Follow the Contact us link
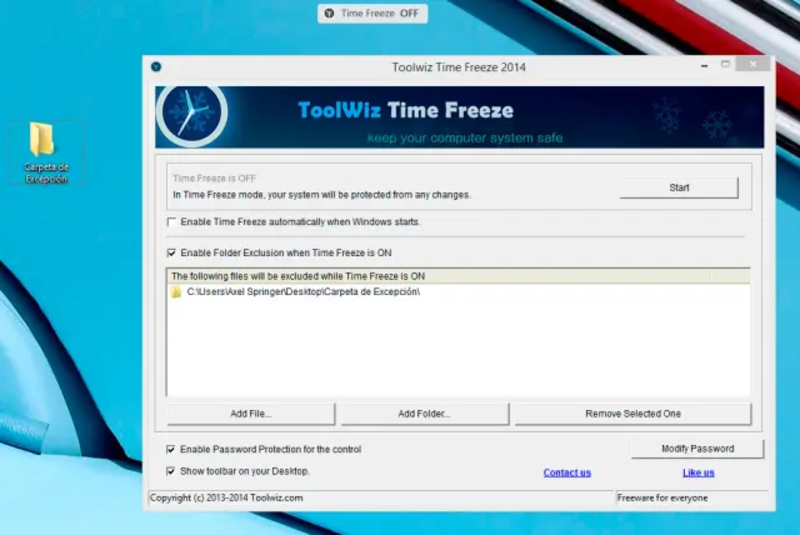Image resolution: width=800 pixels, height=535 pixels. tap(567, 473)
